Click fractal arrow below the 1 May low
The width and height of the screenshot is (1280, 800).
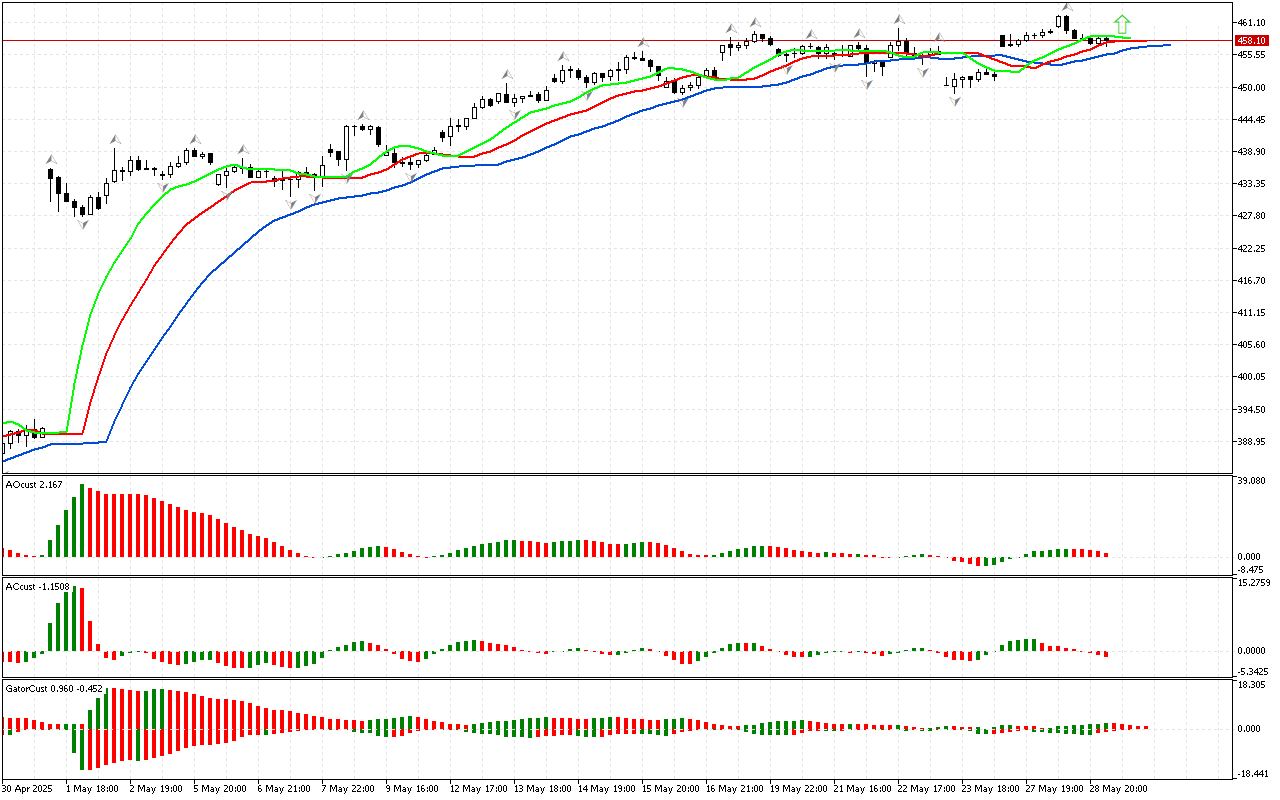tap(83, 224)
